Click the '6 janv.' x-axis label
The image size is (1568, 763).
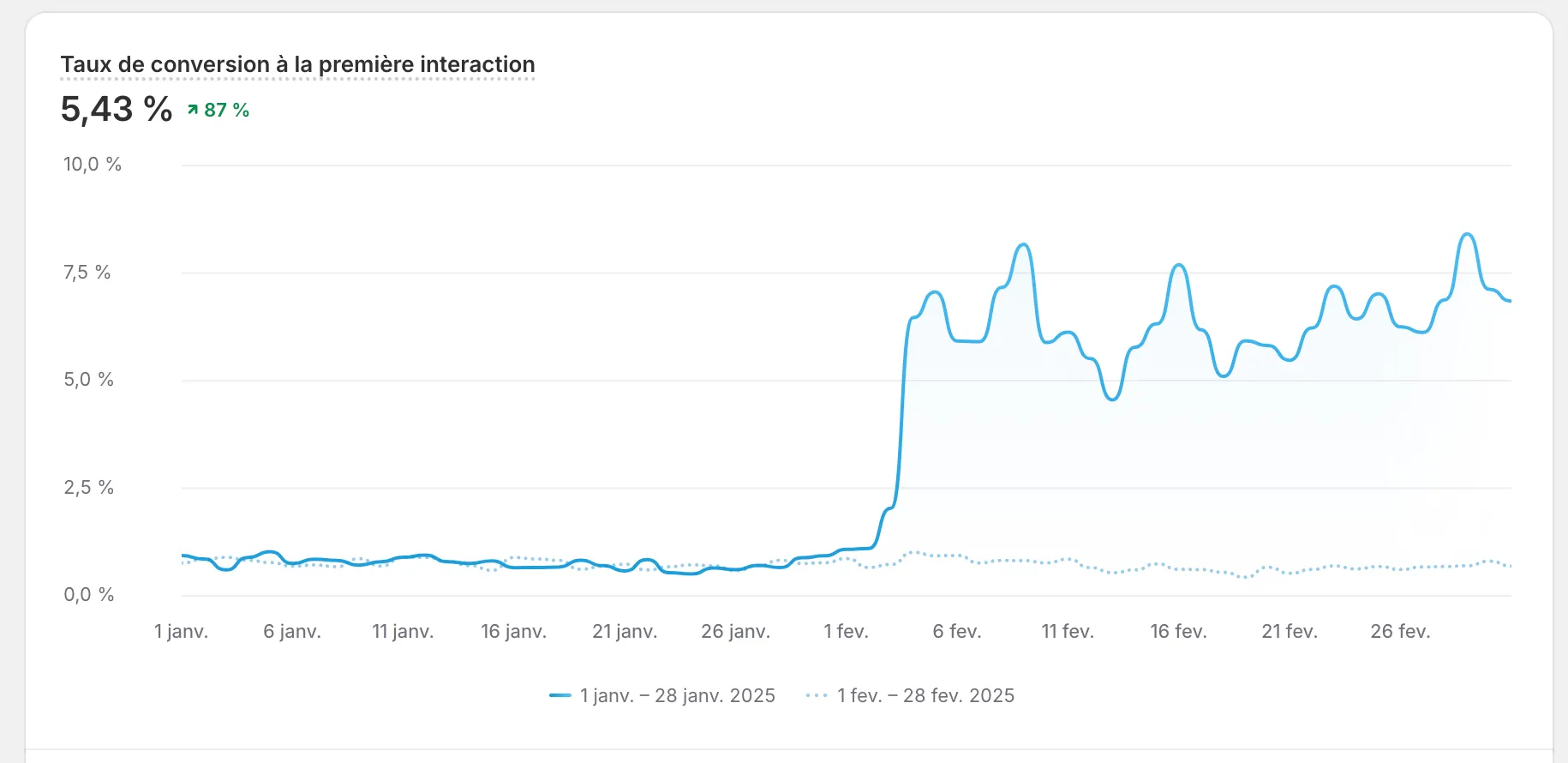click(x=292, y=632)
